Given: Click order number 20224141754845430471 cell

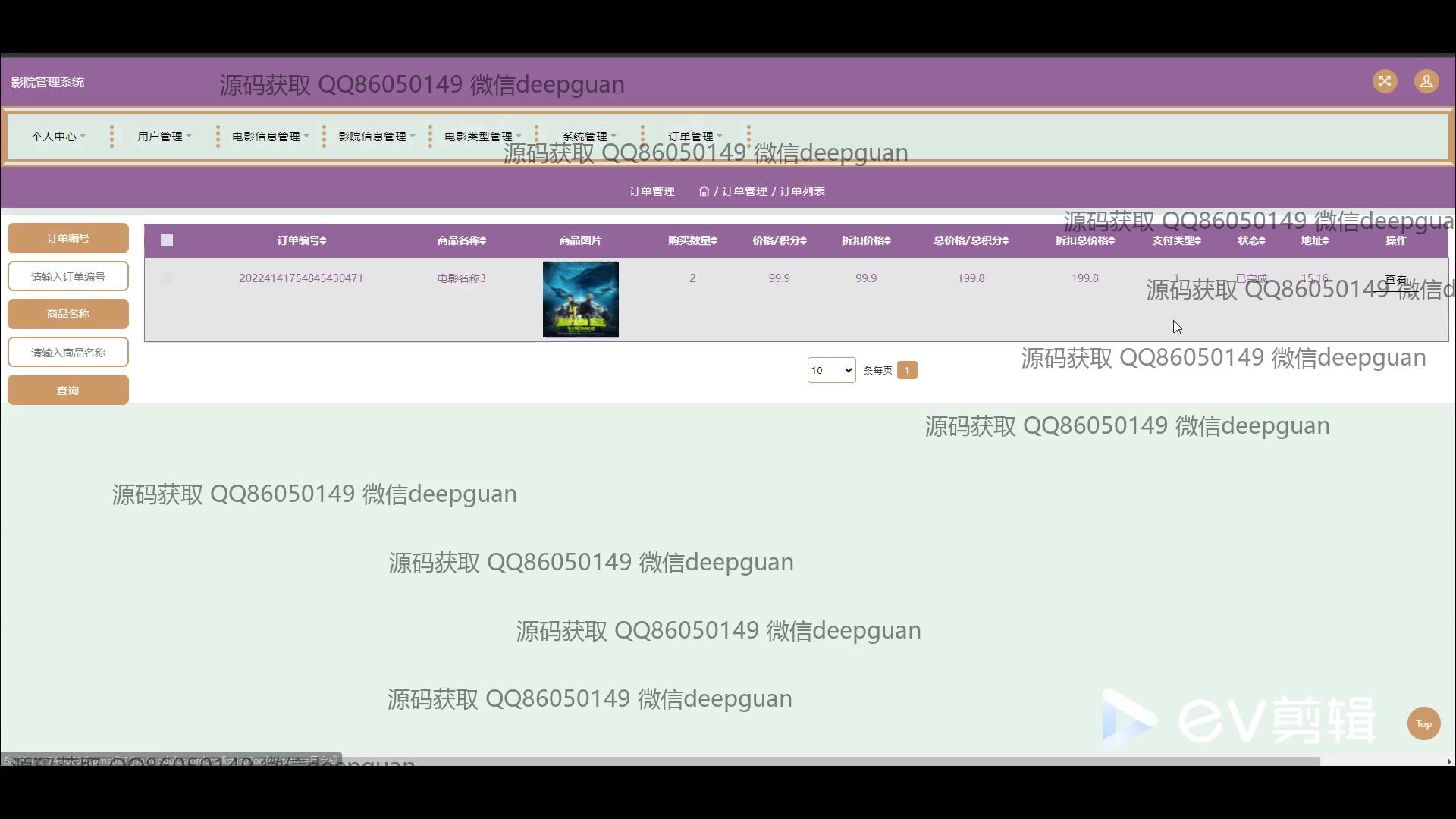Looking at the screenshot, I should coord(301,278).
